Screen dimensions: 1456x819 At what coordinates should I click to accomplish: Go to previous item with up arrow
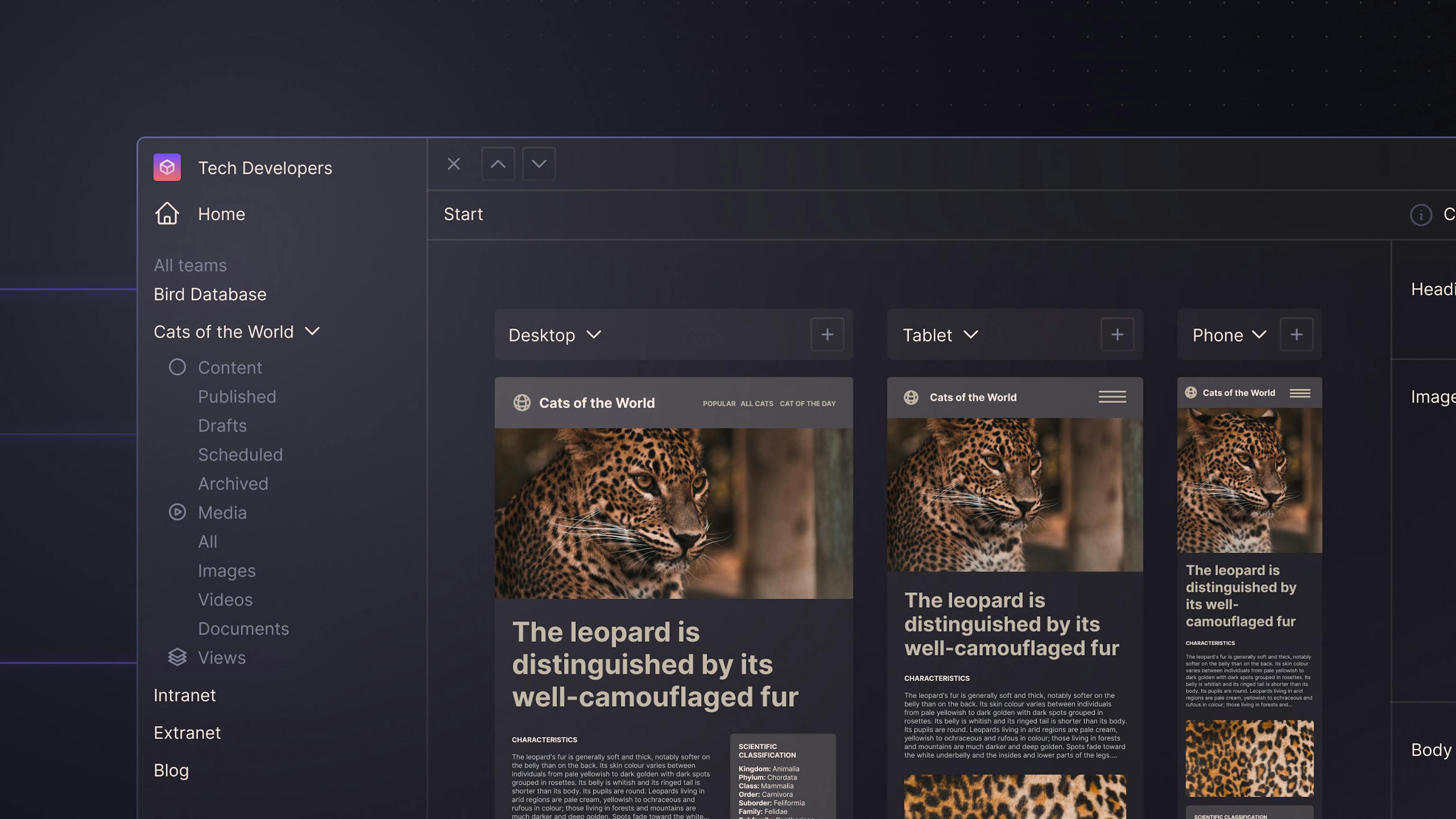point(498,164)
